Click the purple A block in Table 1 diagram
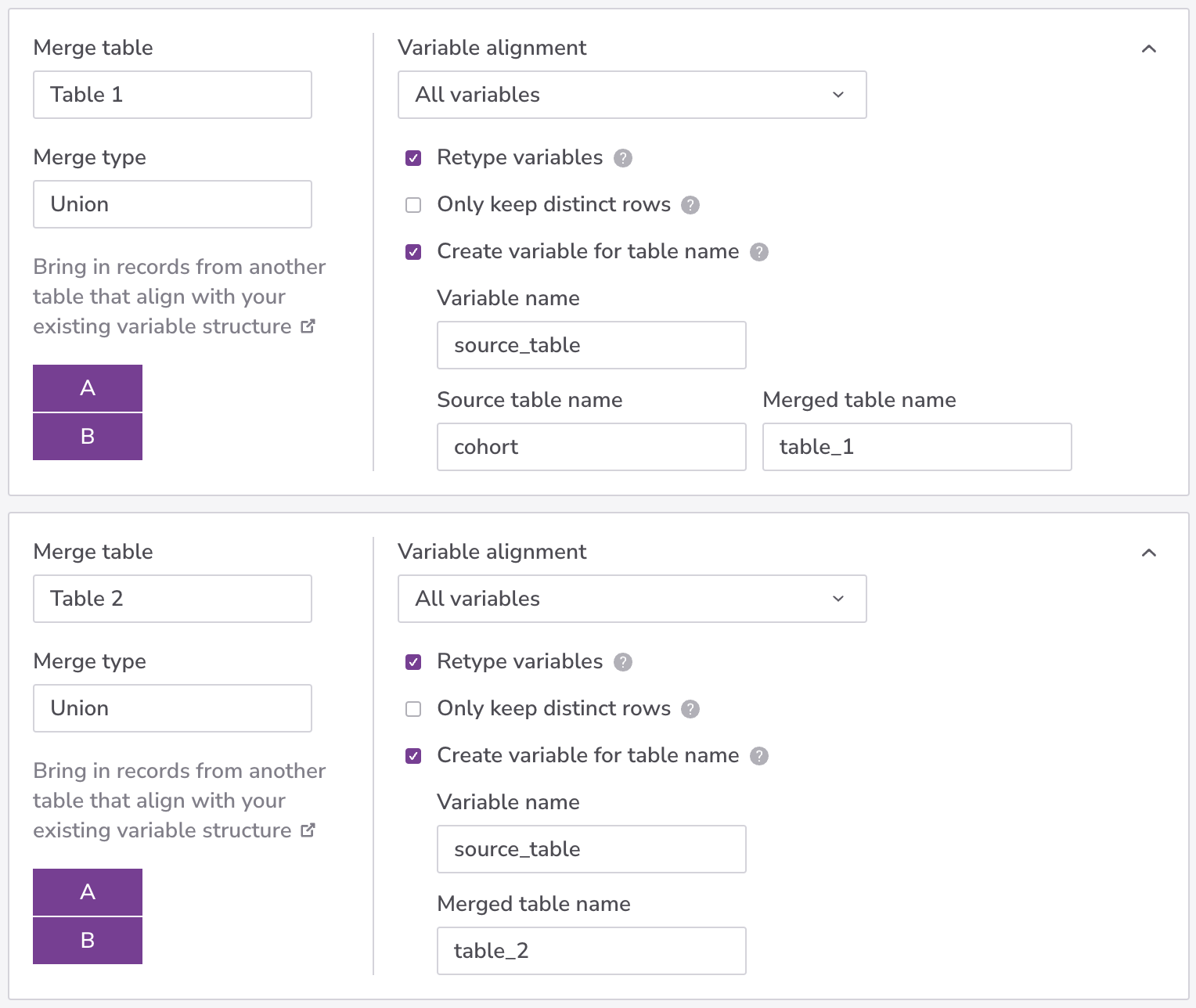Image resolution: width=1196 pixels, height=1008 pixels. tap(88, 388)
